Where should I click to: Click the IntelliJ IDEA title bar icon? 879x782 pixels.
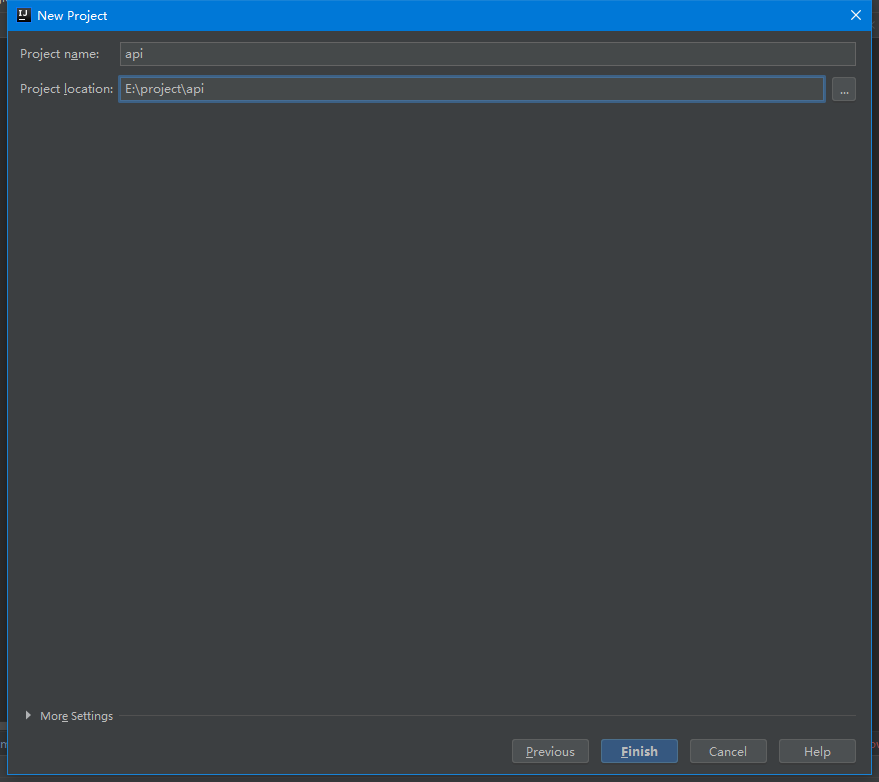(24, 15)
